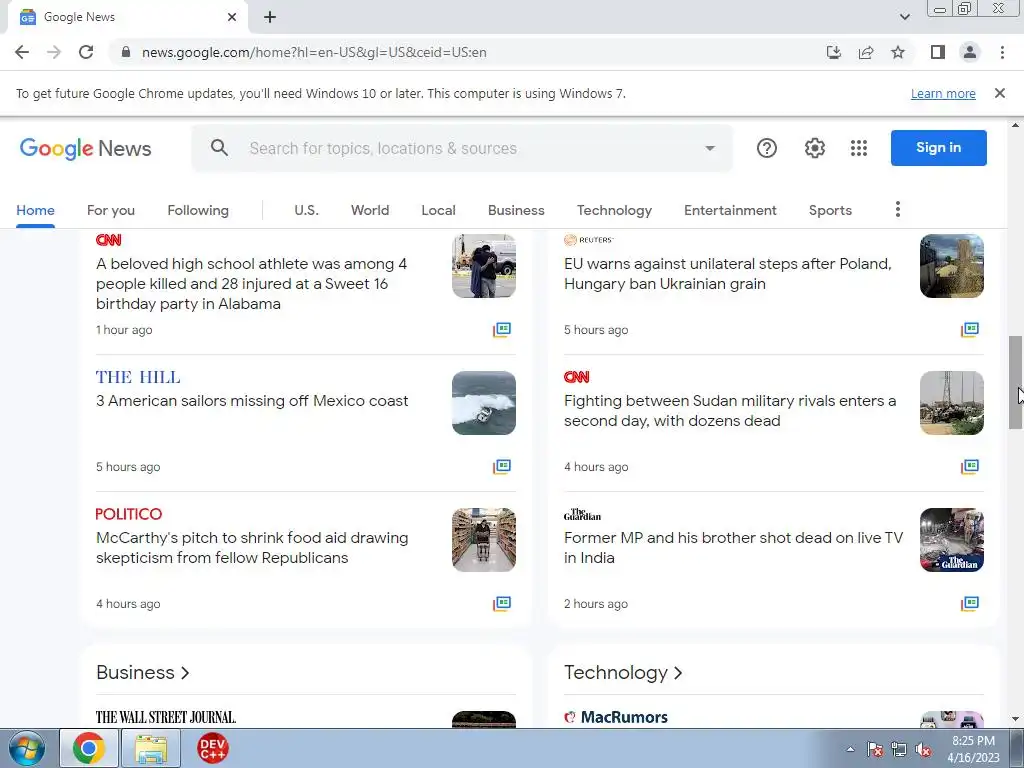The height and width of the screenshot is (768, 1024).
Task: Click the Sign in button
Action: (x=938, y=148)
